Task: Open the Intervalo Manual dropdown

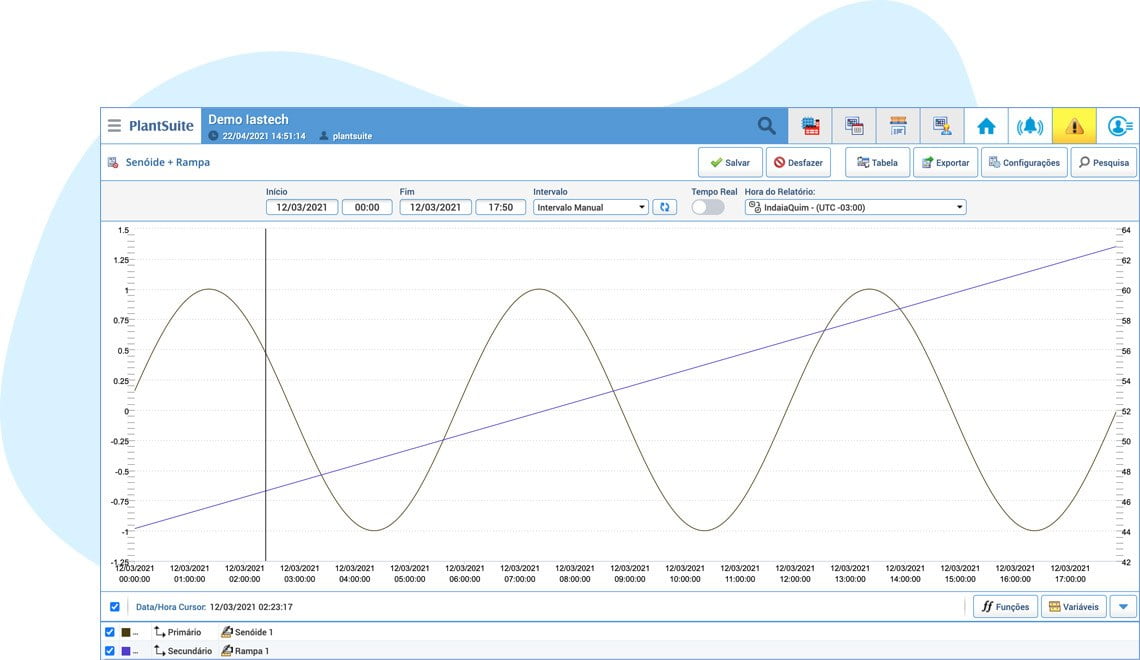Action: point(591,207)
